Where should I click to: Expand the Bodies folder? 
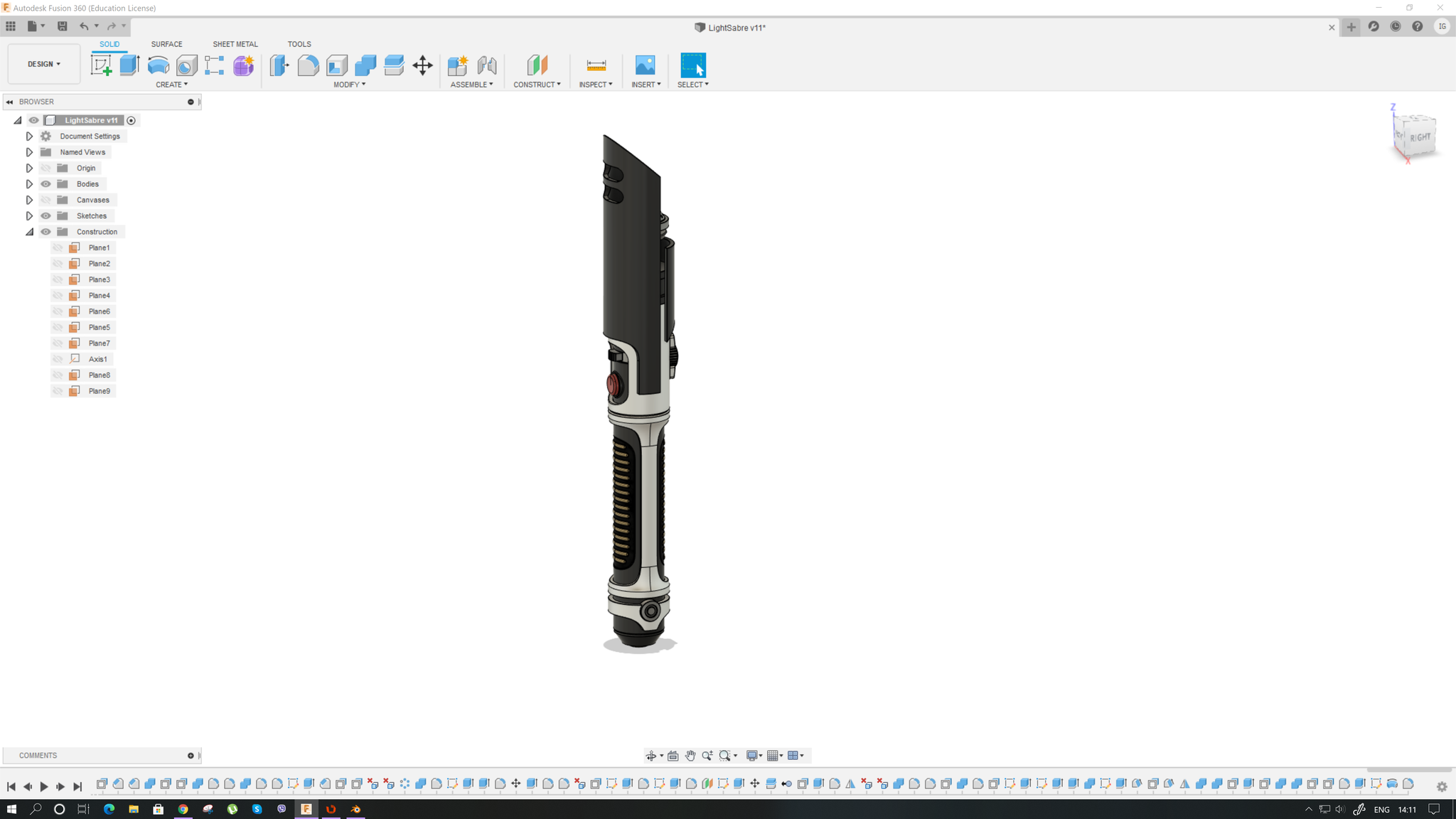coord(29,184)
